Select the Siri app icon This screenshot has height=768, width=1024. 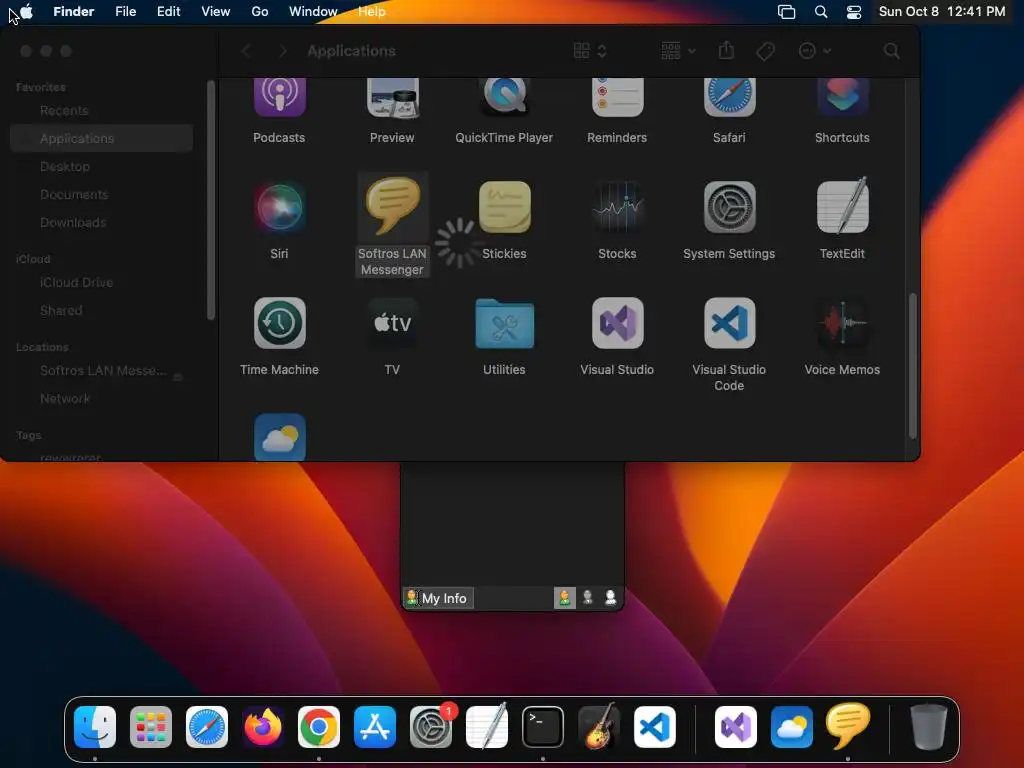coord(280,207)
